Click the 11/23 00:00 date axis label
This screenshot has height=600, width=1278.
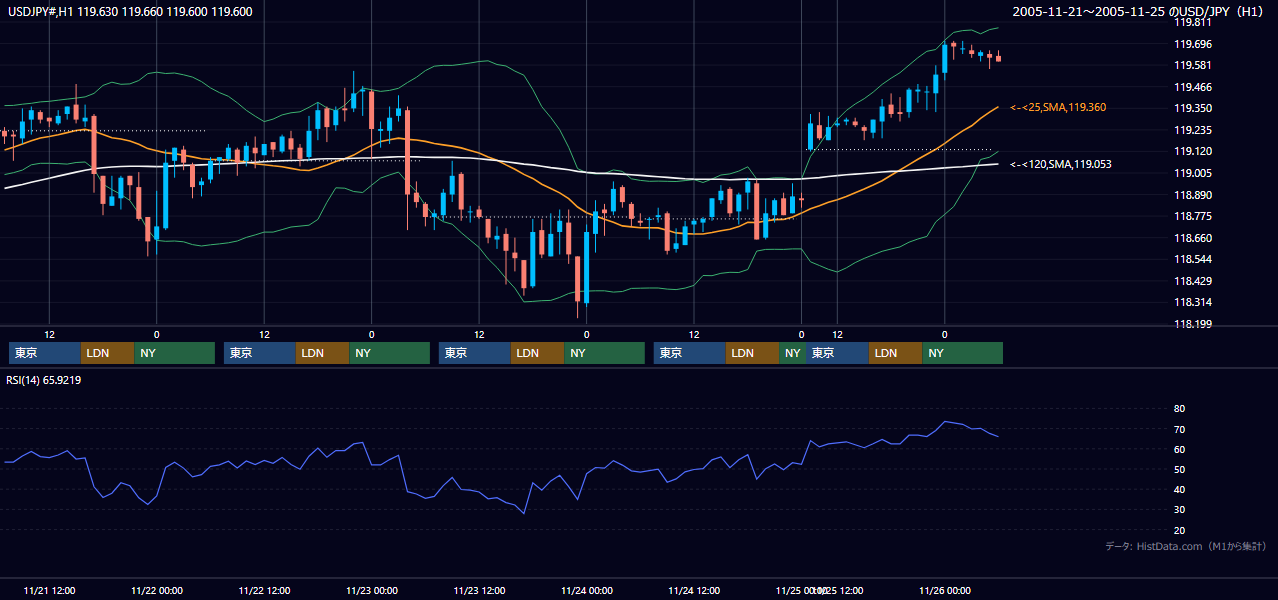pyautogui.click(x=372, y=590)
